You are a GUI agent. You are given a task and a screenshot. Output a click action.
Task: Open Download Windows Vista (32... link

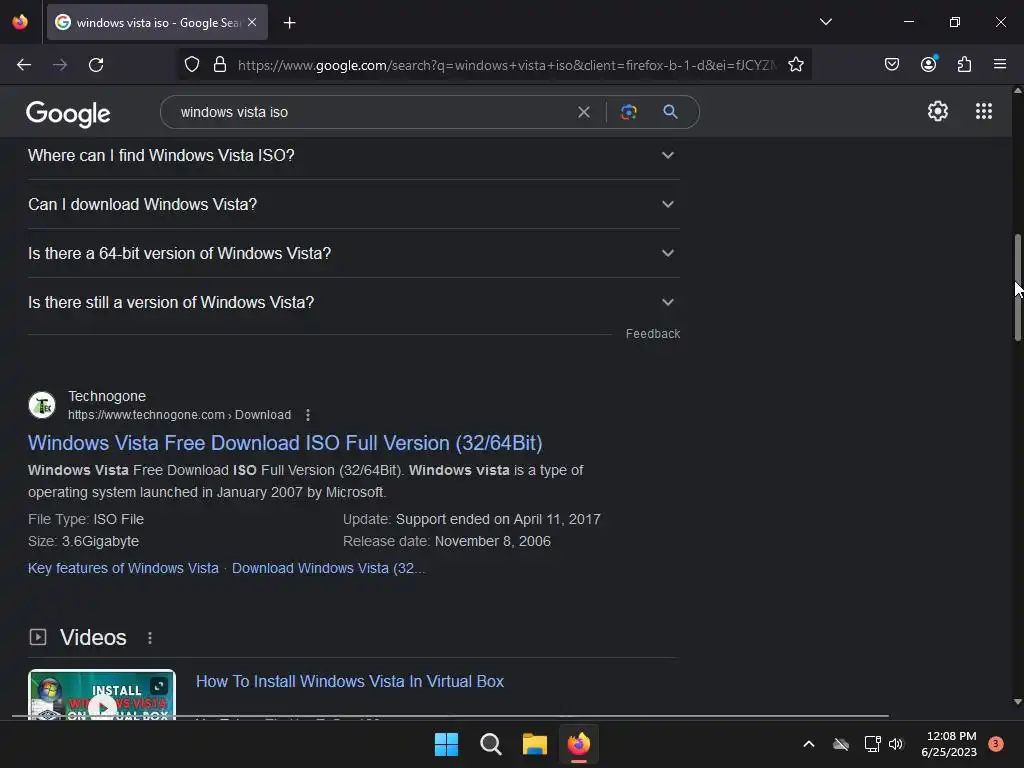click(328, 568)
